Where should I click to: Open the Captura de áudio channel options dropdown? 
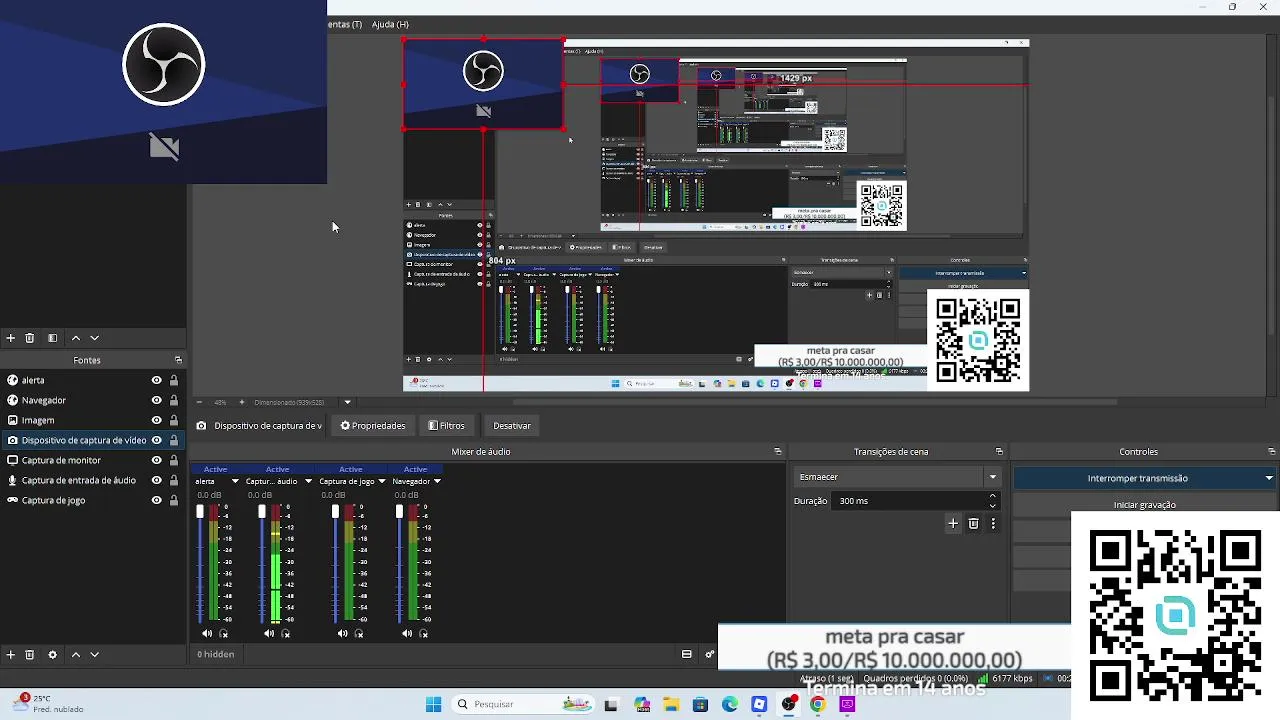308,481
